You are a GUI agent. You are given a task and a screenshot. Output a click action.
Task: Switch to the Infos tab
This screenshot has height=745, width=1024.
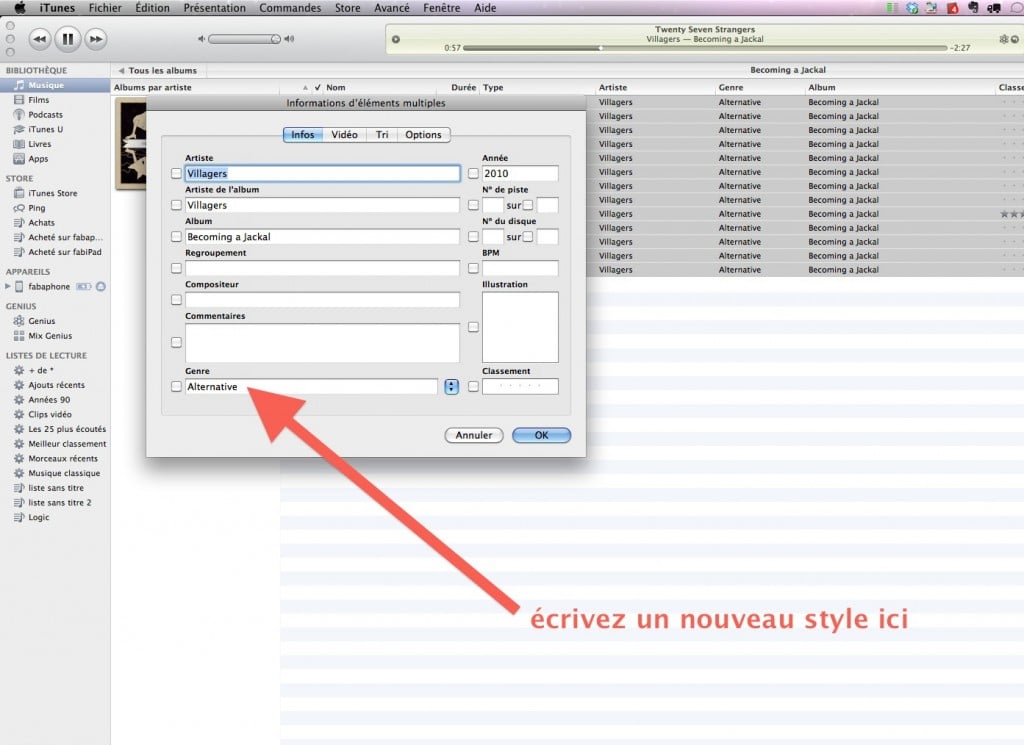(x=303, y=135)
